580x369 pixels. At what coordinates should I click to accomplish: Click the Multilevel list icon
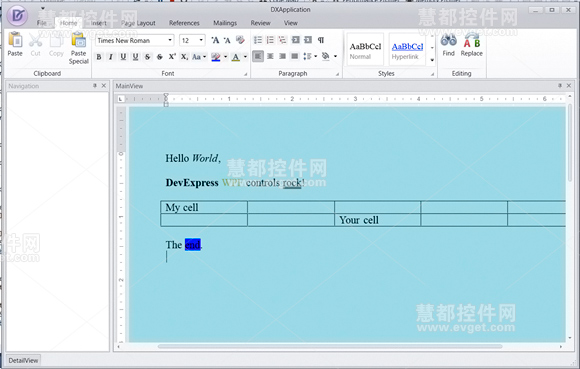tap(283, 40)
